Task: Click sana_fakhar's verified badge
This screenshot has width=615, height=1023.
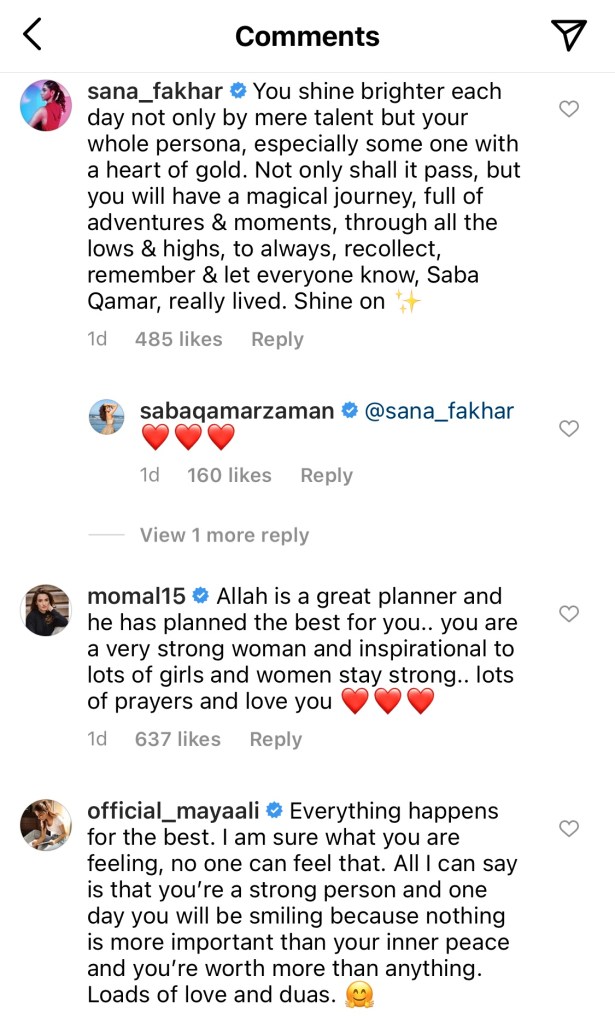Action: tap(238, 90)
